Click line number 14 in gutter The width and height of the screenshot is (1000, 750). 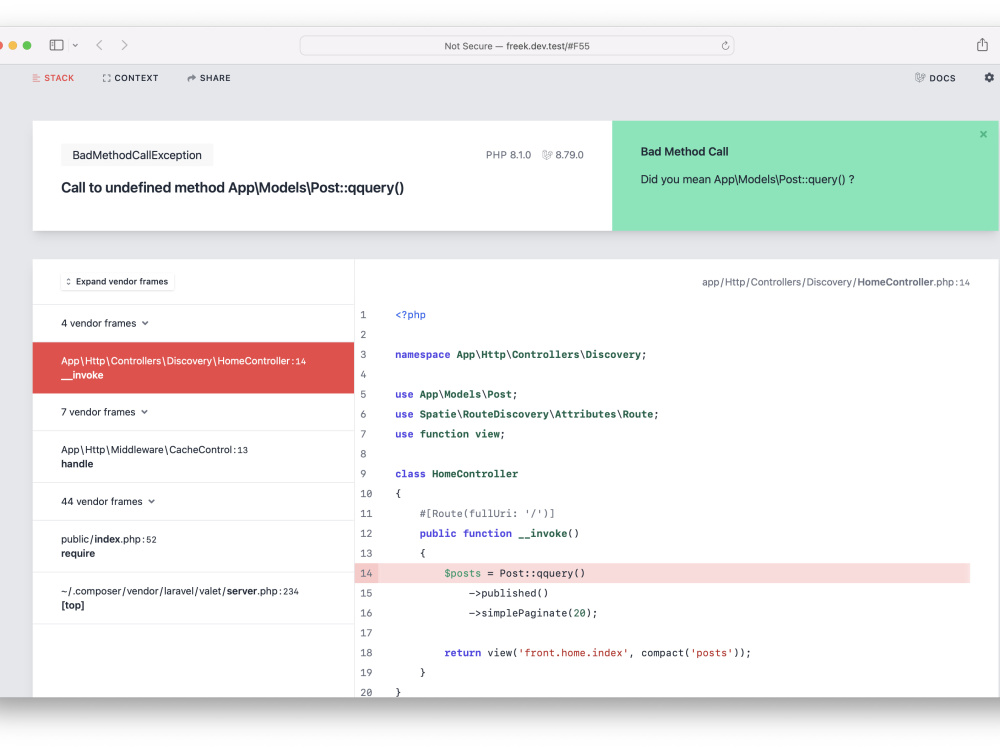click(x=366, y=573)
